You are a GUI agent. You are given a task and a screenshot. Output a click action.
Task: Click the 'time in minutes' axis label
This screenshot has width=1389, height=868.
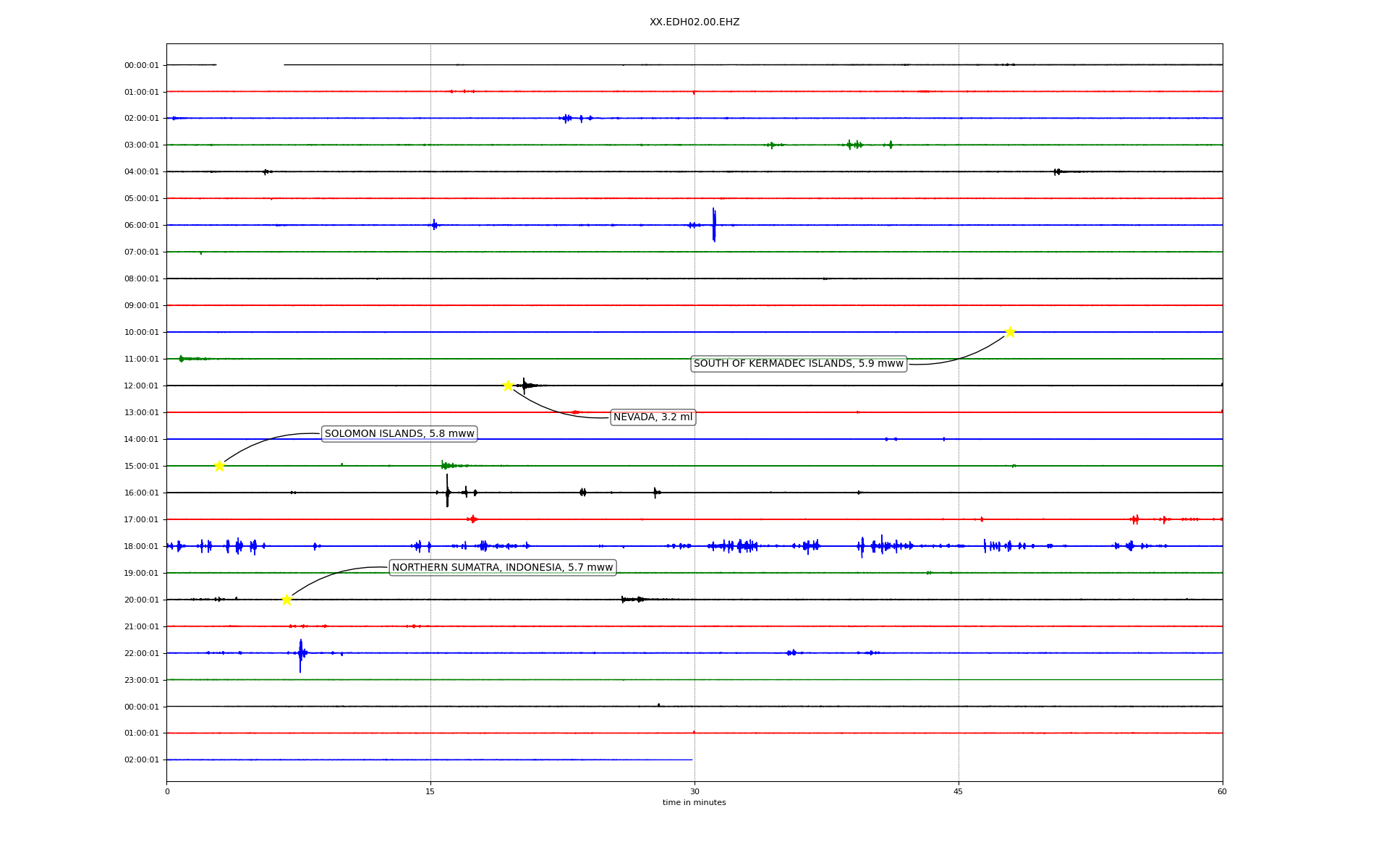(694, 803)
